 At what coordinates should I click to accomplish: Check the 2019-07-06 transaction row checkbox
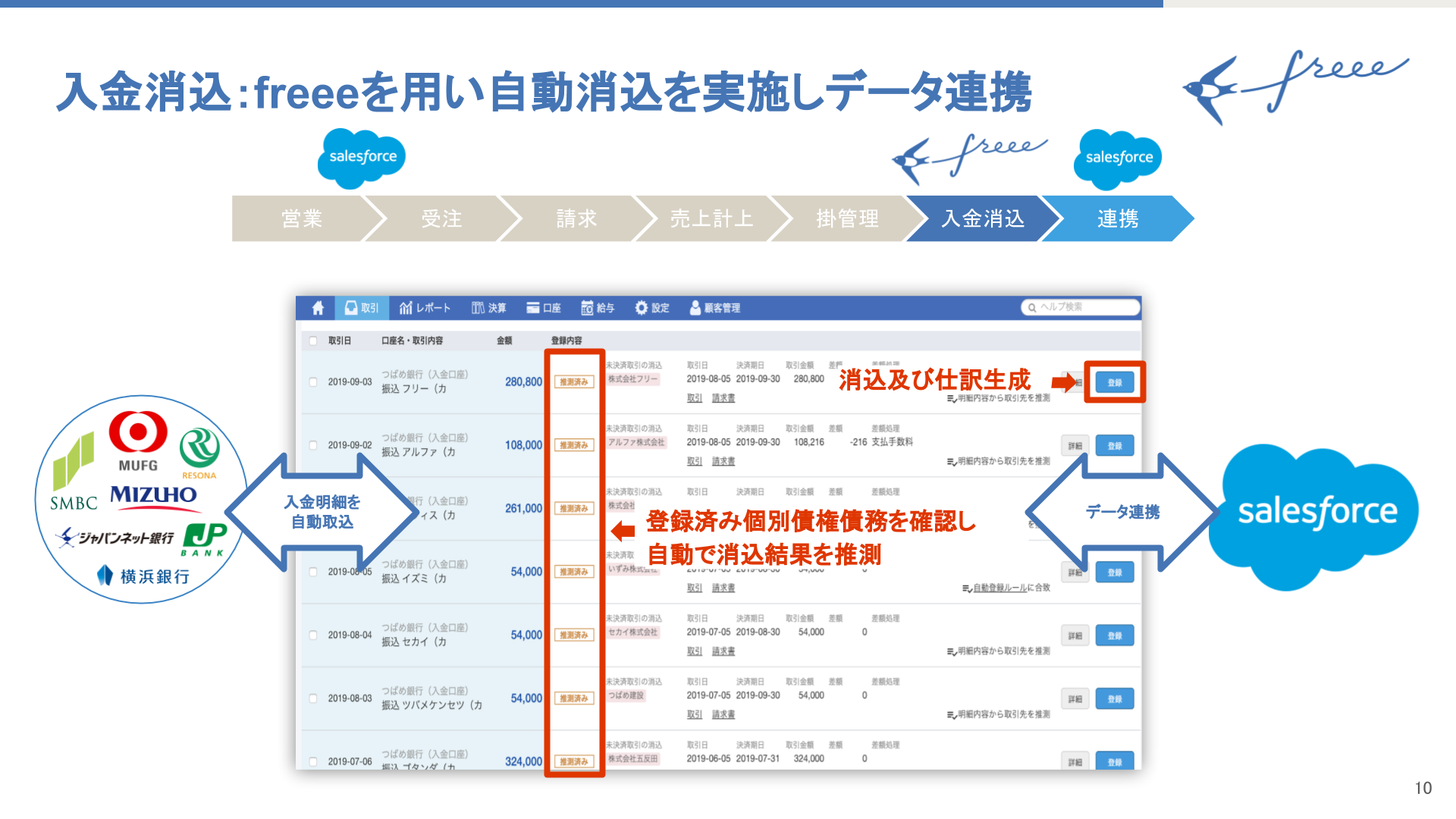[x=313, y=761]
